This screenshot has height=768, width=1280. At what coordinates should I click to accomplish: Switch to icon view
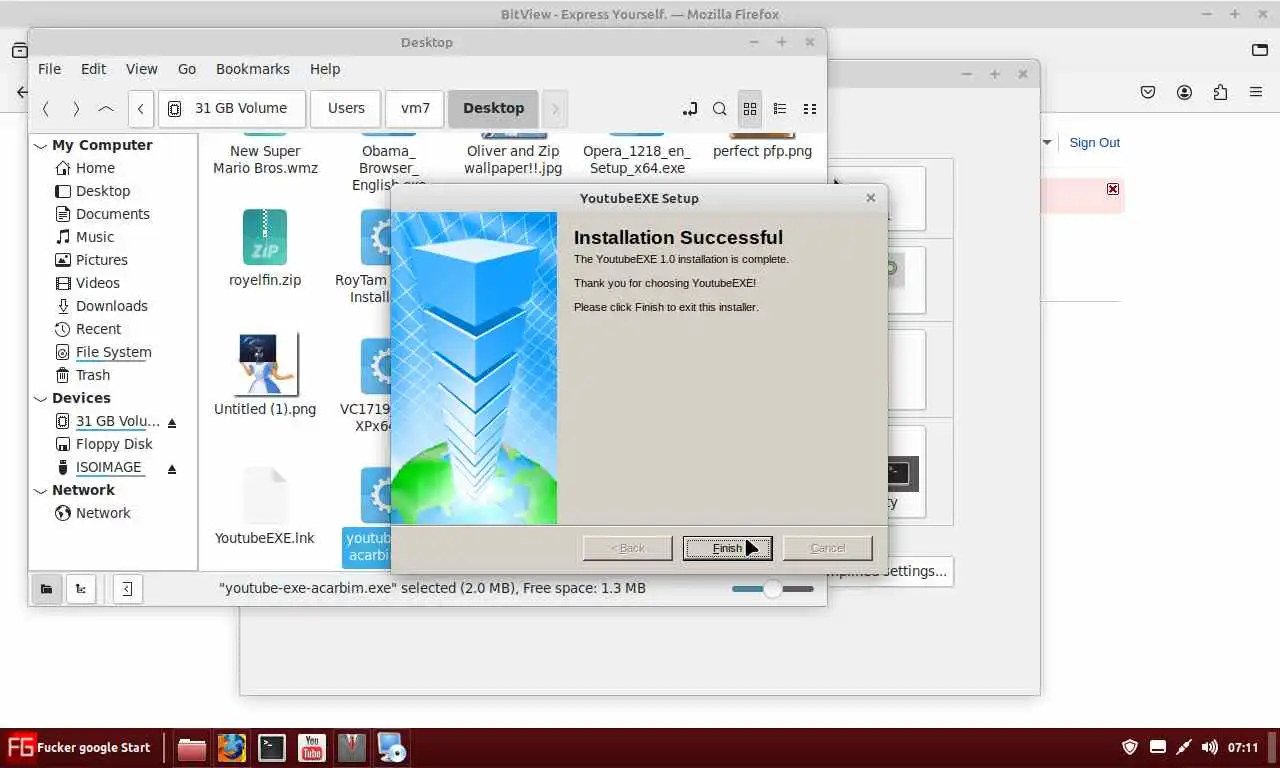(x=750, y=109)
